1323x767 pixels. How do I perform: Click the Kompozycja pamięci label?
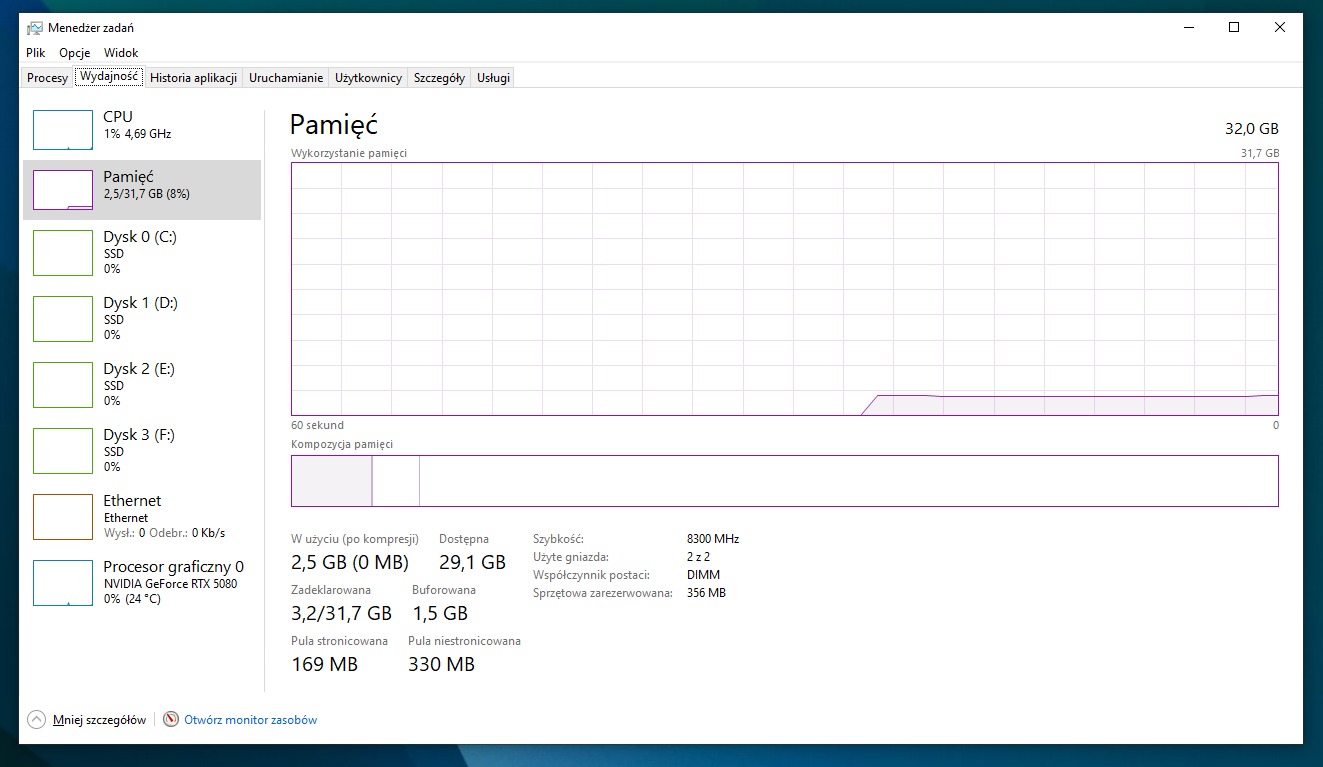[342, 444]
